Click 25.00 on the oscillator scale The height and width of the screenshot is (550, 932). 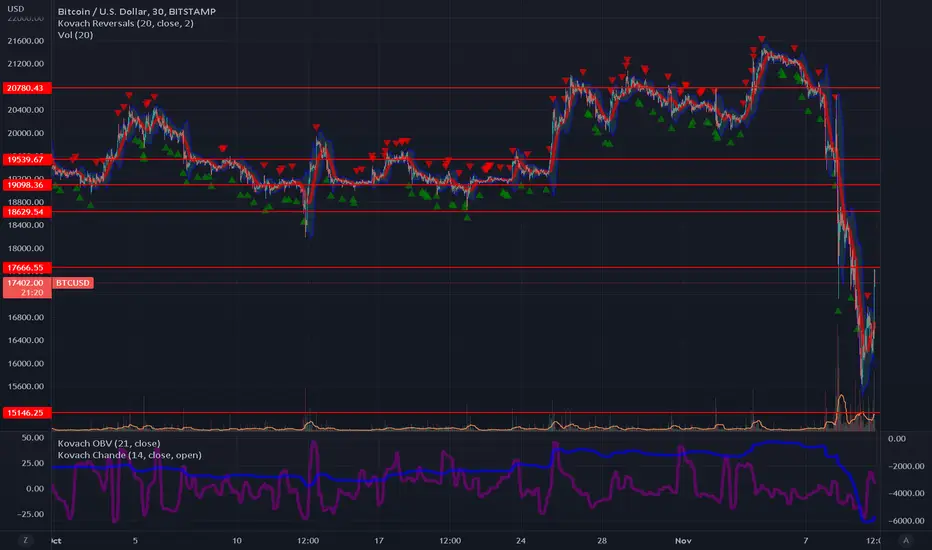point(33,463)
